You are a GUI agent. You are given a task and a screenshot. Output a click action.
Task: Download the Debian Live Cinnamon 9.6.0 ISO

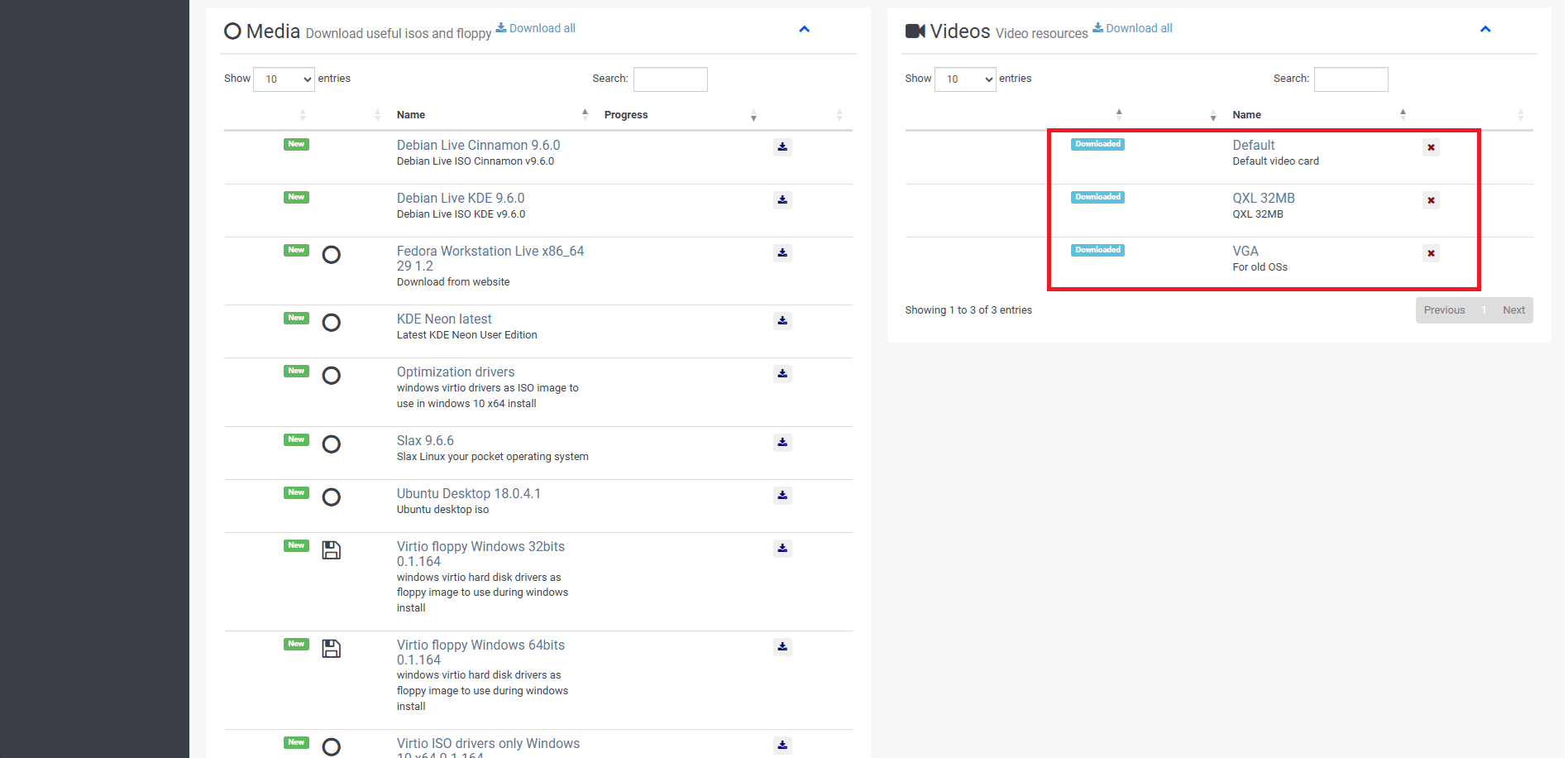coord(782,147)
